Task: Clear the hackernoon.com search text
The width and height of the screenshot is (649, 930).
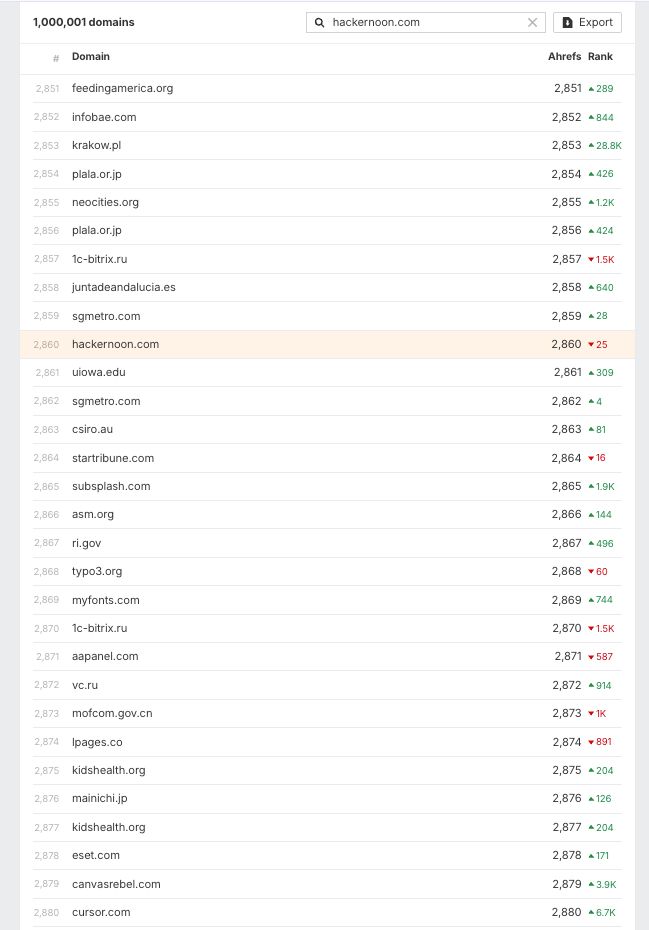Action: click(x=533, y=22)
